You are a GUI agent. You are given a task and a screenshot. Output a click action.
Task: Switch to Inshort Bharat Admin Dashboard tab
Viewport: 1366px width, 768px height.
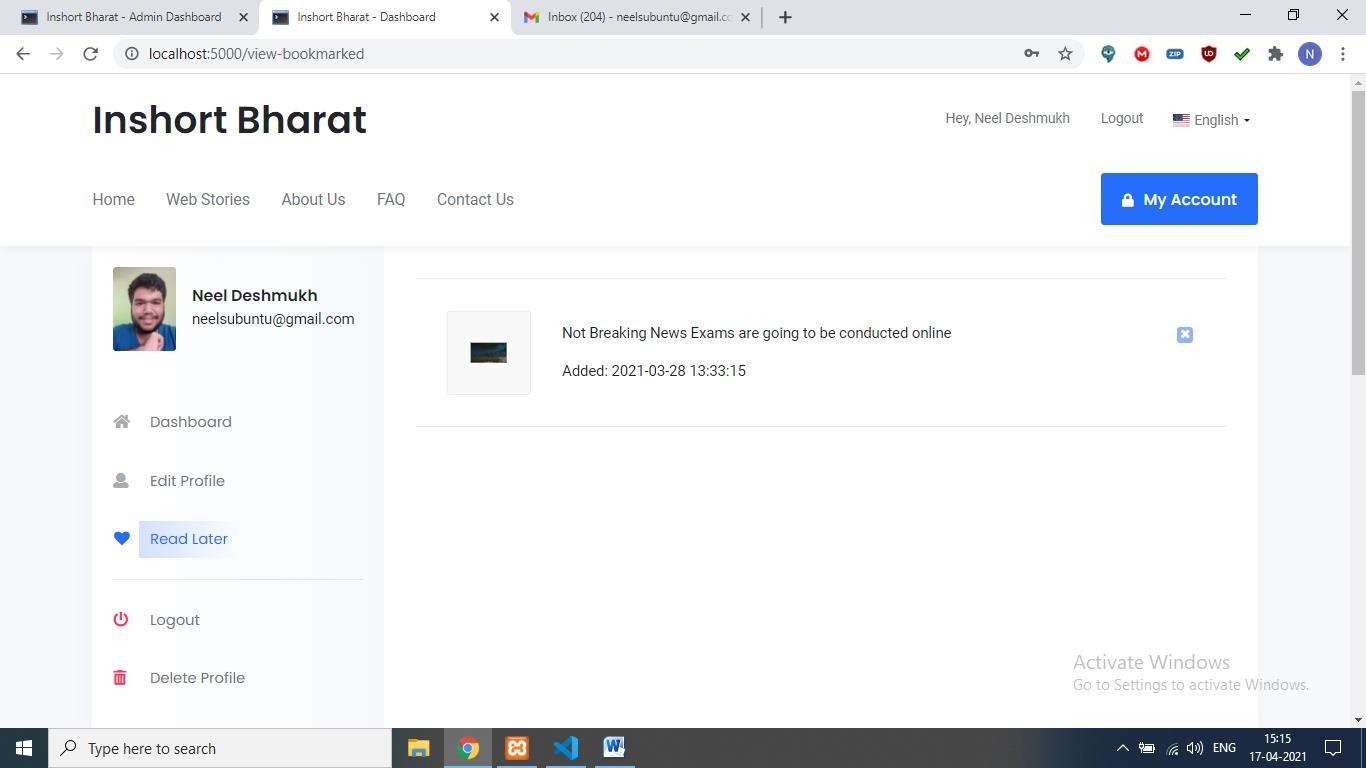tap(134, 17)
